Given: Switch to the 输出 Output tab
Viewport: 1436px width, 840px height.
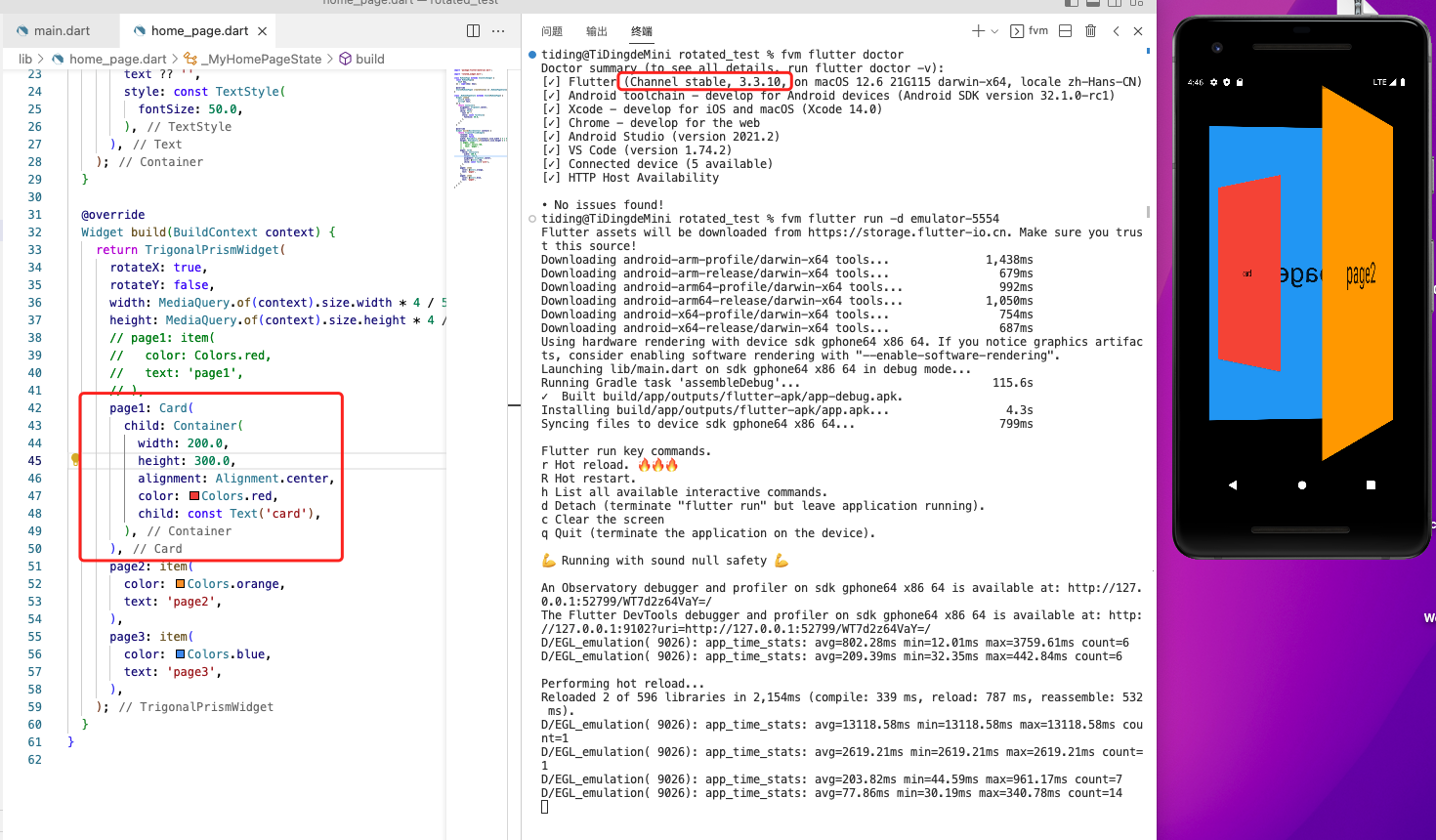Looking at the screenshot, I should pyautogui.click(x=596, y=30).
